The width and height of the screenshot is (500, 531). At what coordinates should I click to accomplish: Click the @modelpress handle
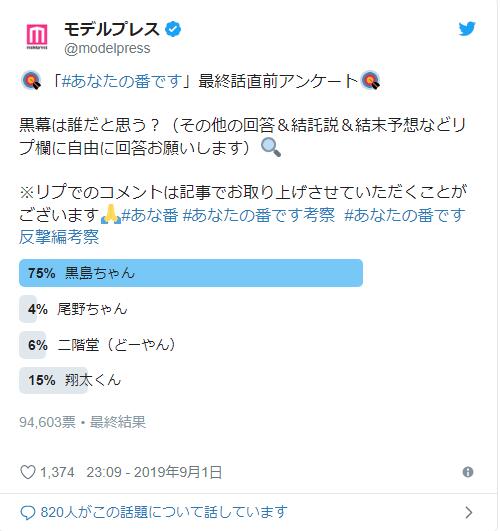107,48
